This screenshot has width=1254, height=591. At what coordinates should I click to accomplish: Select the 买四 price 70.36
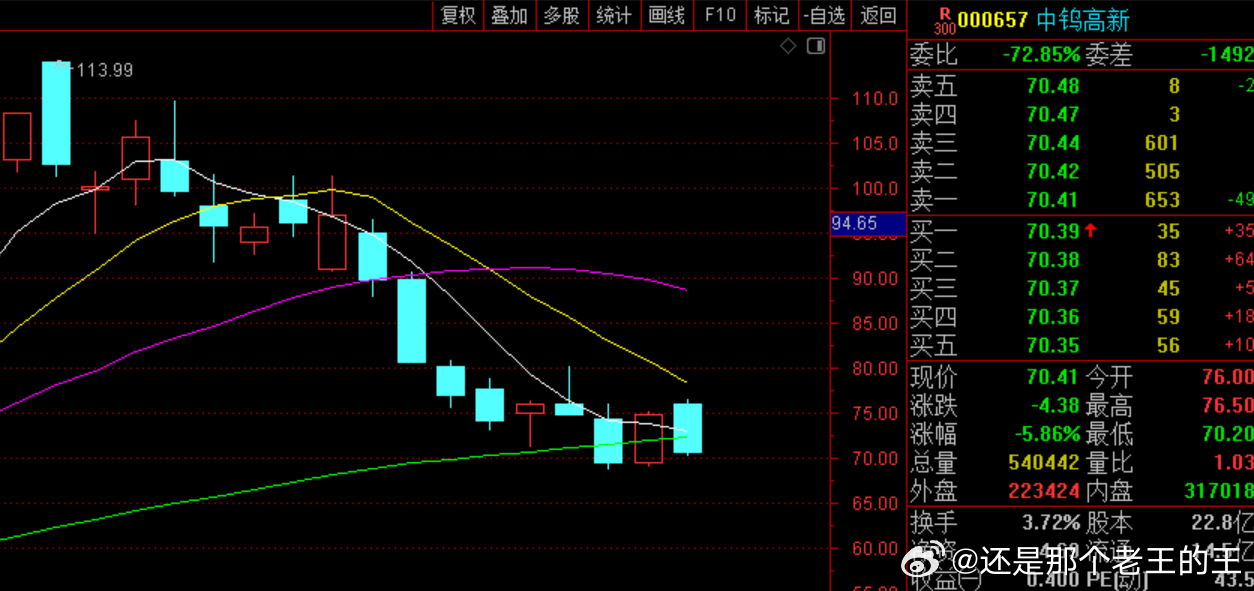pyautogui.click(x=1053, y=317)
